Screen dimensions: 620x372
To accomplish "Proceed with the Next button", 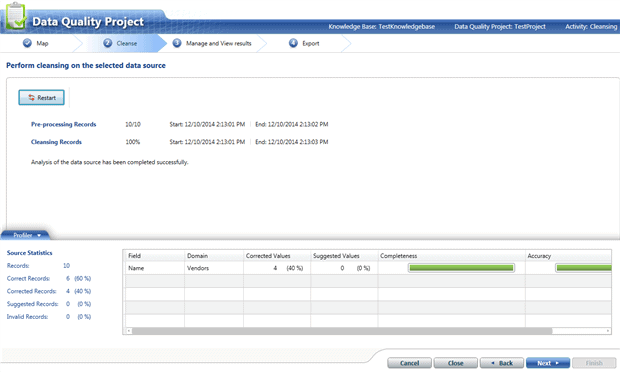I will [x=548, y=363].
